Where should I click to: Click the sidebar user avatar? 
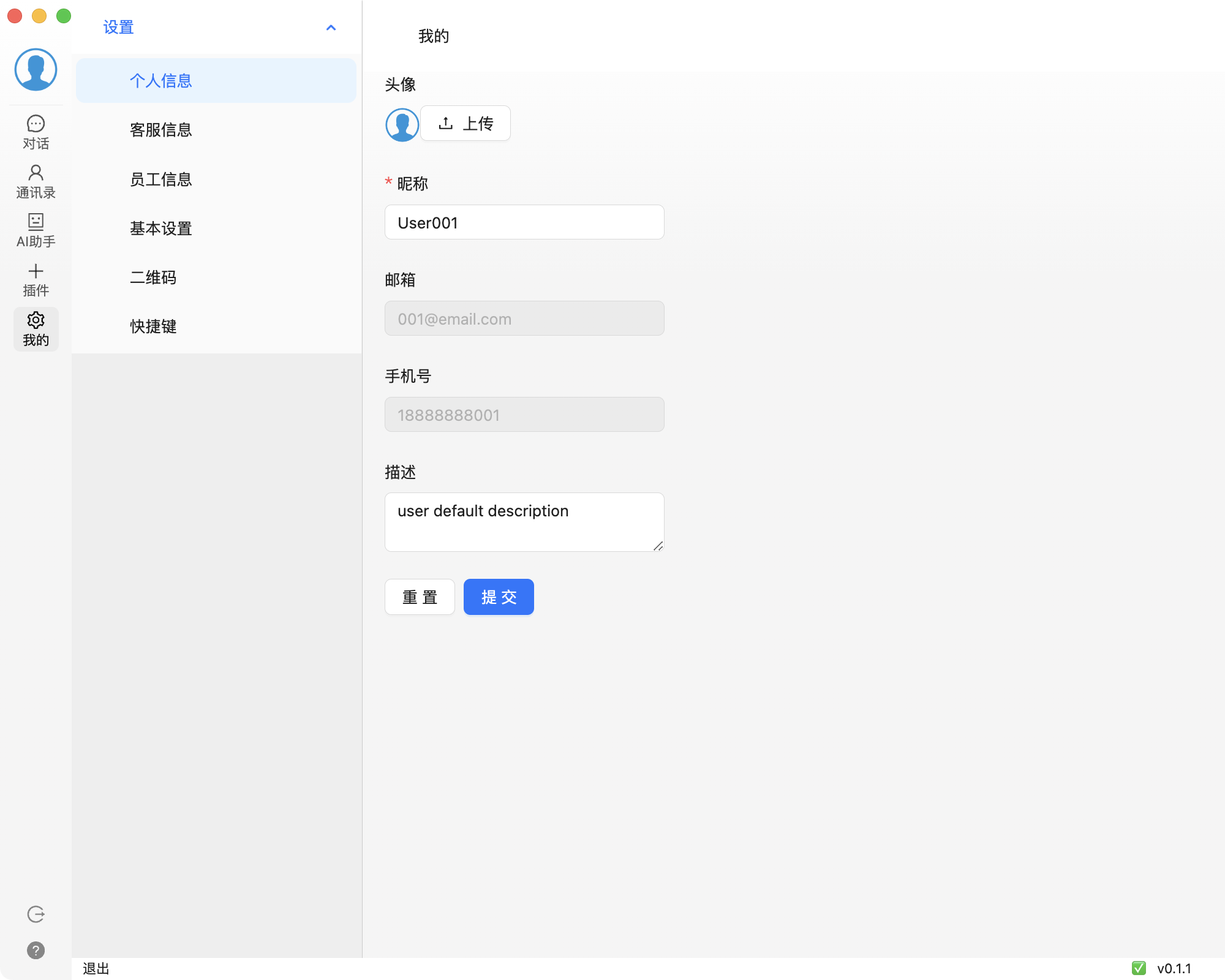[x=36, y=70]
